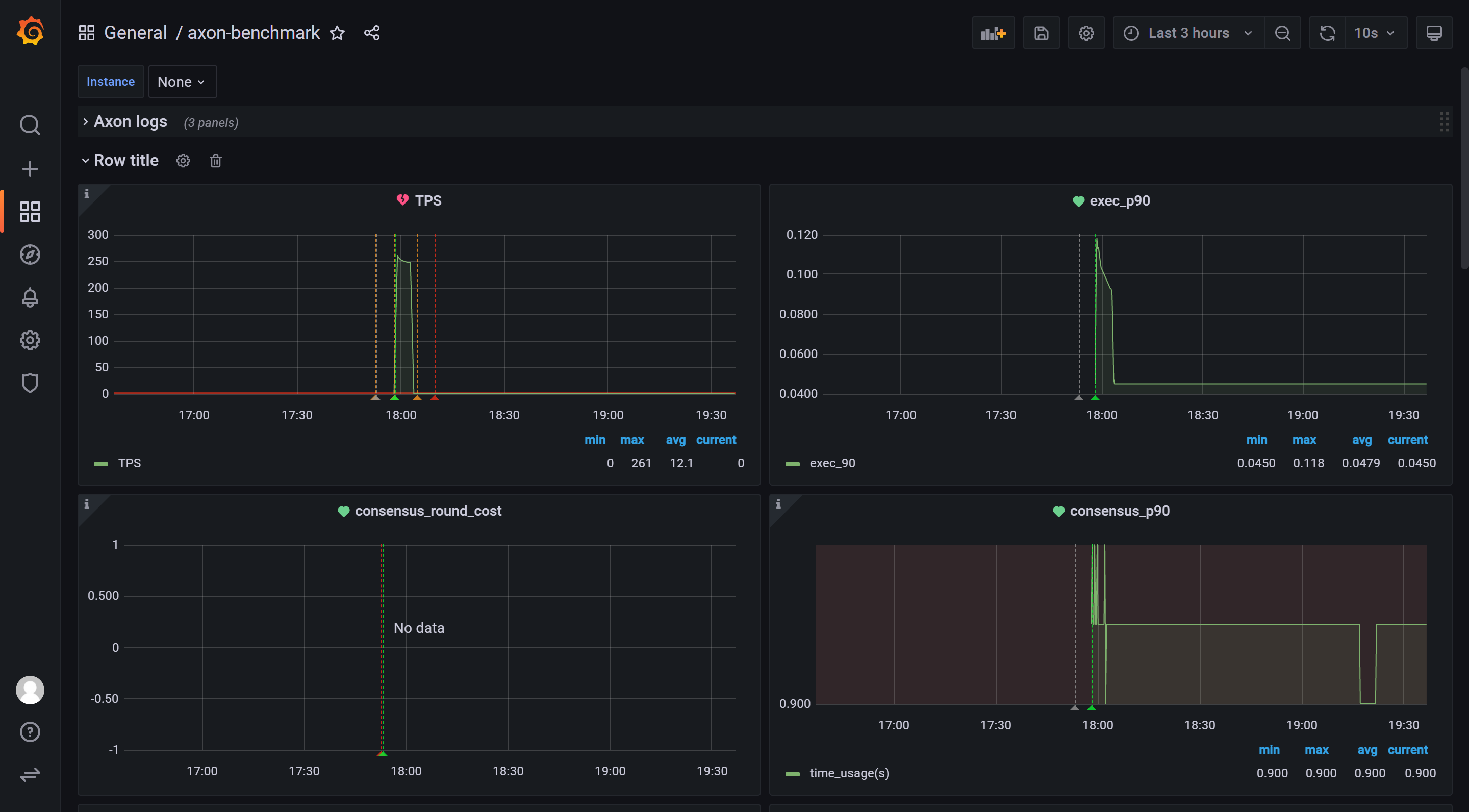The image size is (1469, 812).
Task: Open Explore compass in sidebar
Action: pos(30,255)
